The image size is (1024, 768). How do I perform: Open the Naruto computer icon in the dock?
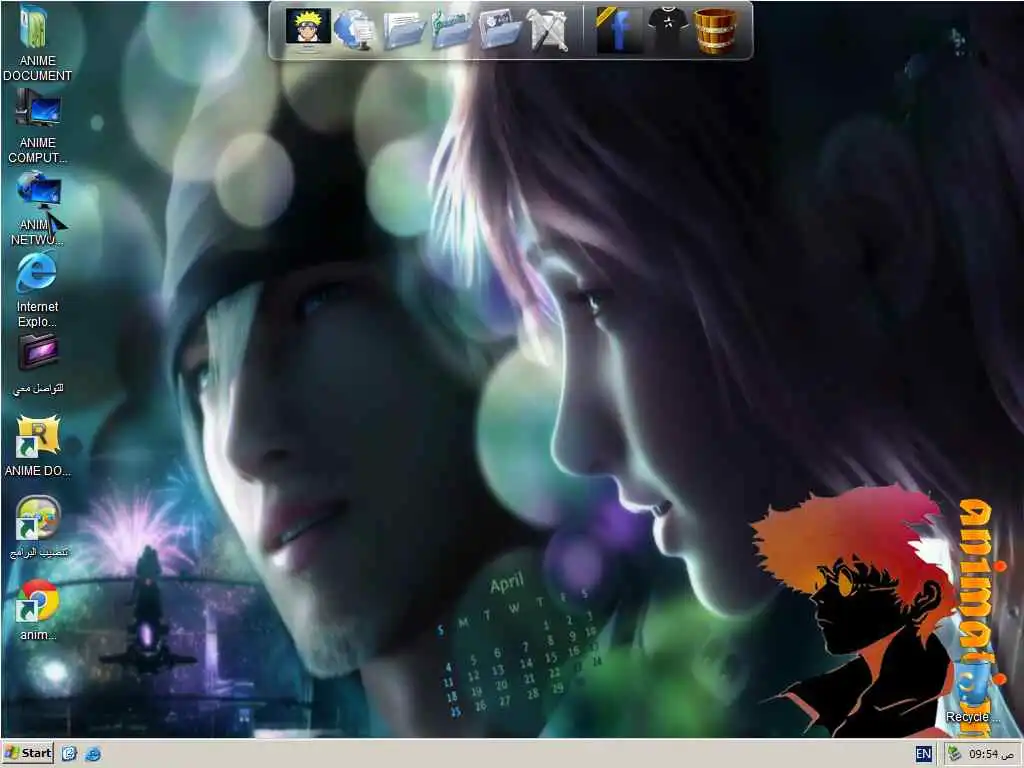[x=308, y=29]
